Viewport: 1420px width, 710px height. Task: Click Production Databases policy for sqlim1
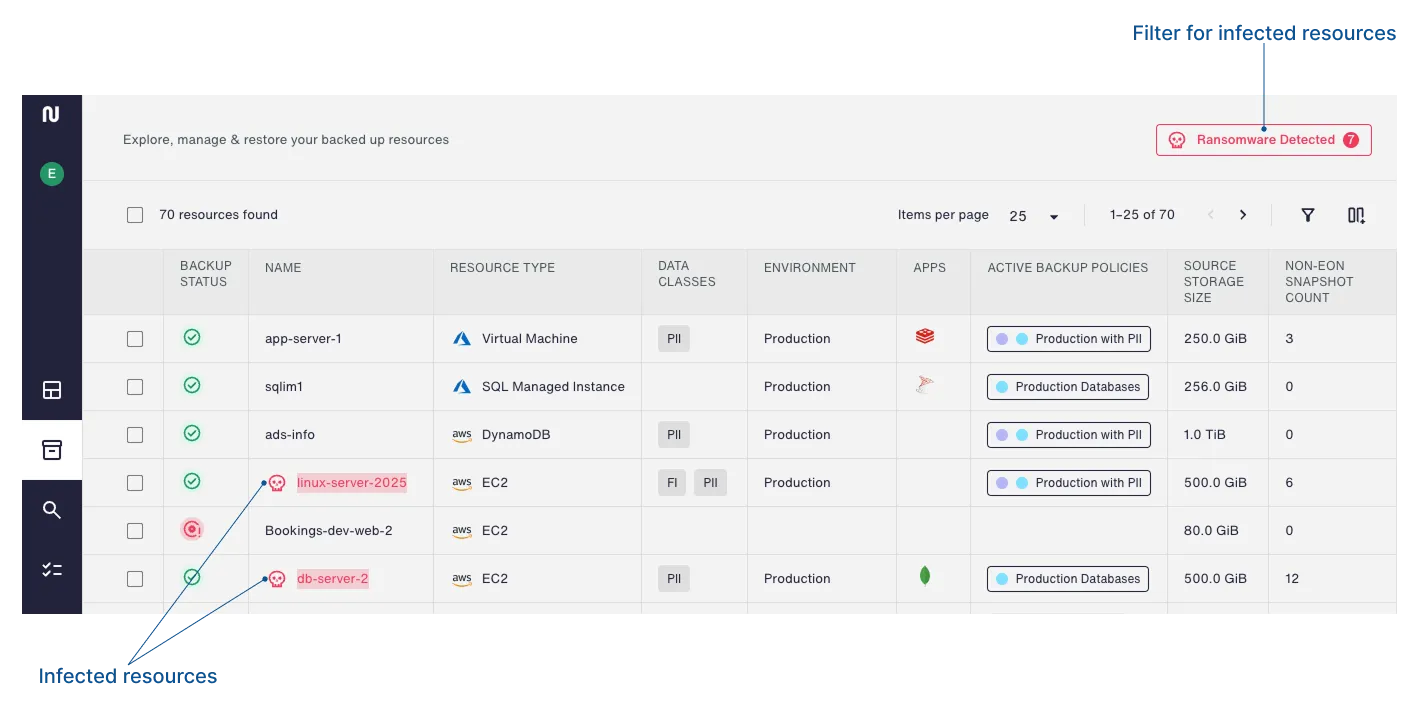1068,387
